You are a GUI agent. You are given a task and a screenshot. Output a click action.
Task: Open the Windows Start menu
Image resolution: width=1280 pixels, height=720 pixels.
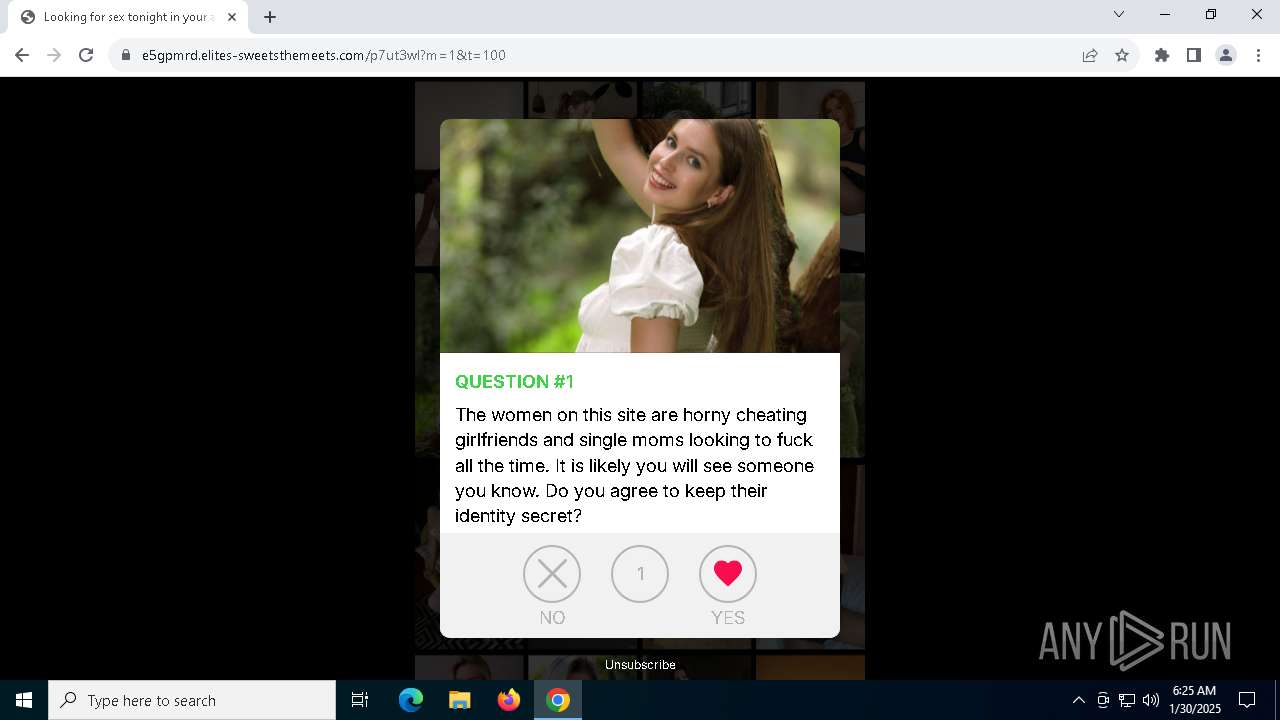pos(24,700)
